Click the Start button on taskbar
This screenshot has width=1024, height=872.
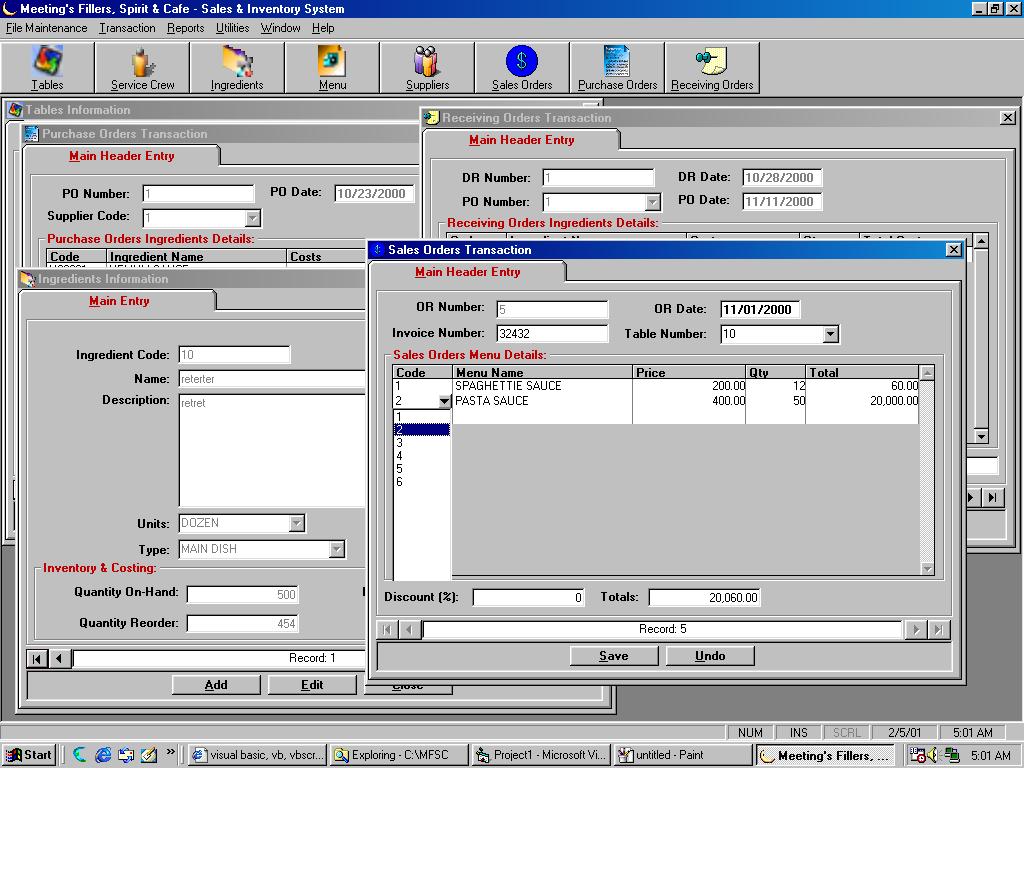pos(29,755)
